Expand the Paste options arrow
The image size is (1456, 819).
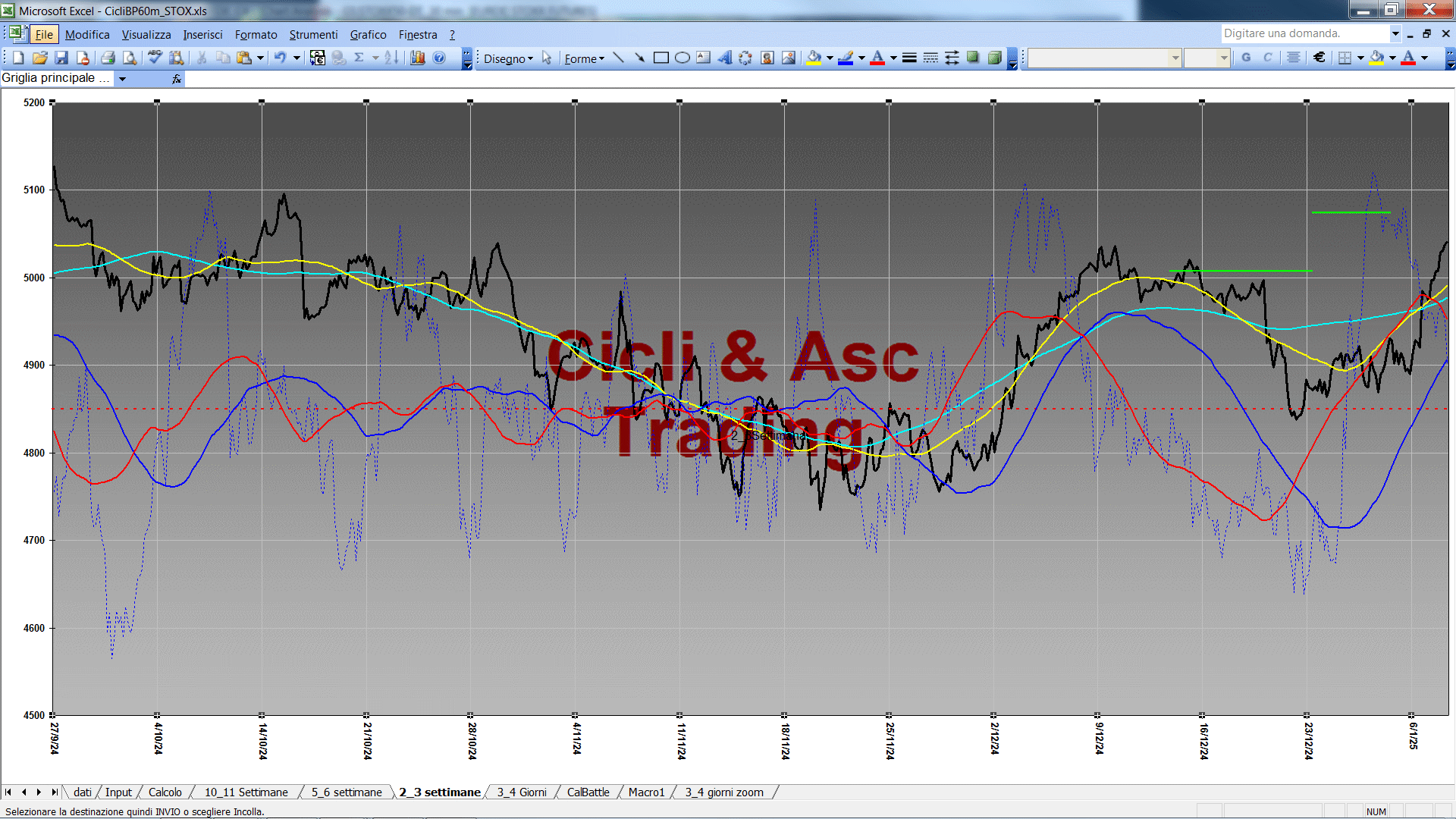[x=260, y=58]
